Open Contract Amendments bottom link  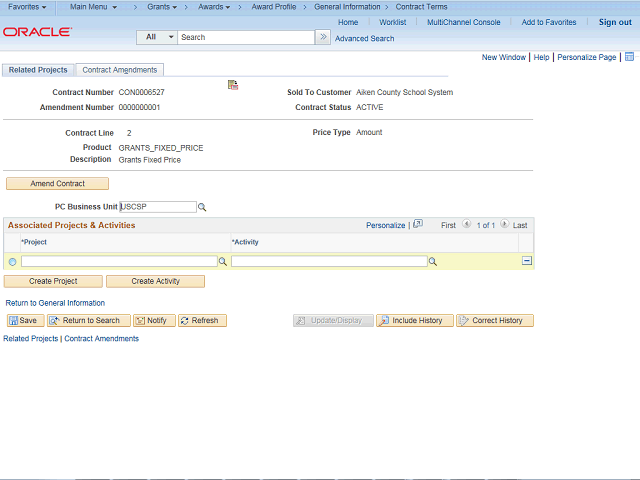(102, 339)
